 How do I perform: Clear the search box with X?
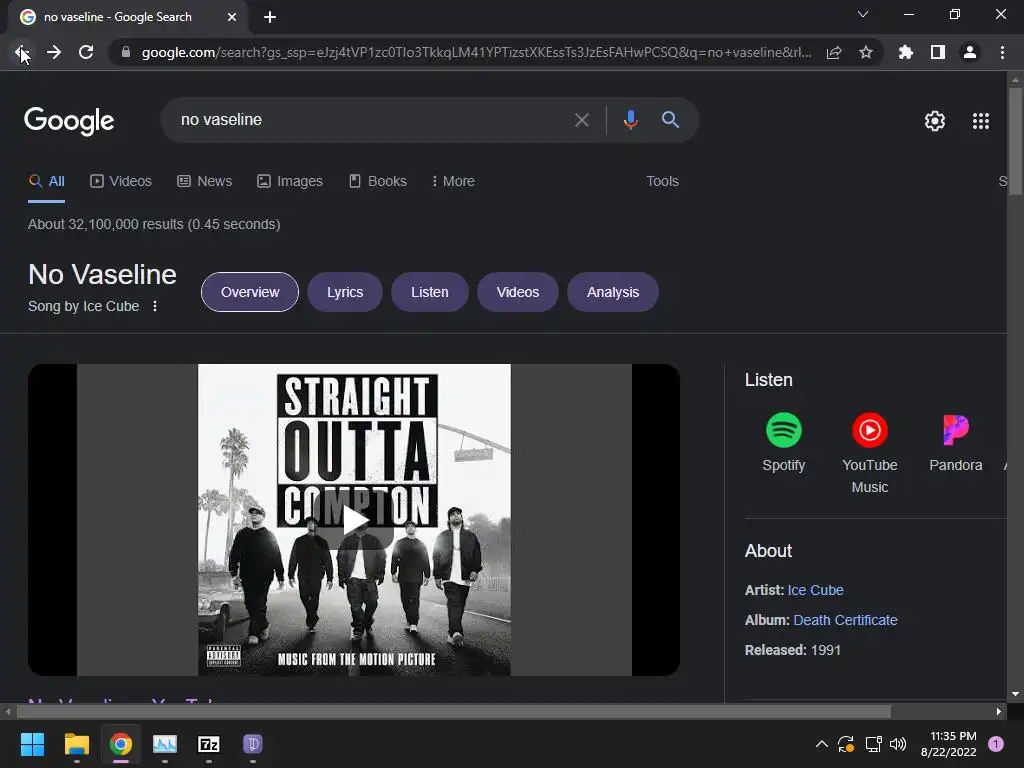click(582, 120)
